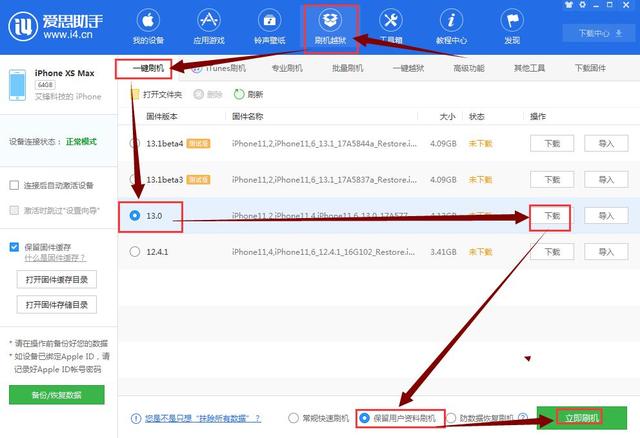Click 打开固件存储目录 button

click(x=57, y=305)
